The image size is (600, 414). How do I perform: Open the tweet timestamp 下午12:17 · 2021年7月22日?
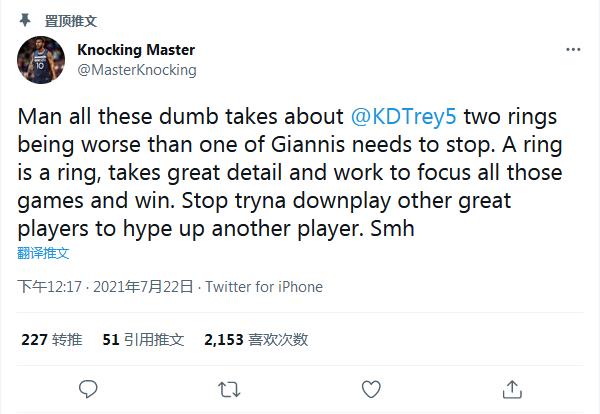click(x=106, y=287)
